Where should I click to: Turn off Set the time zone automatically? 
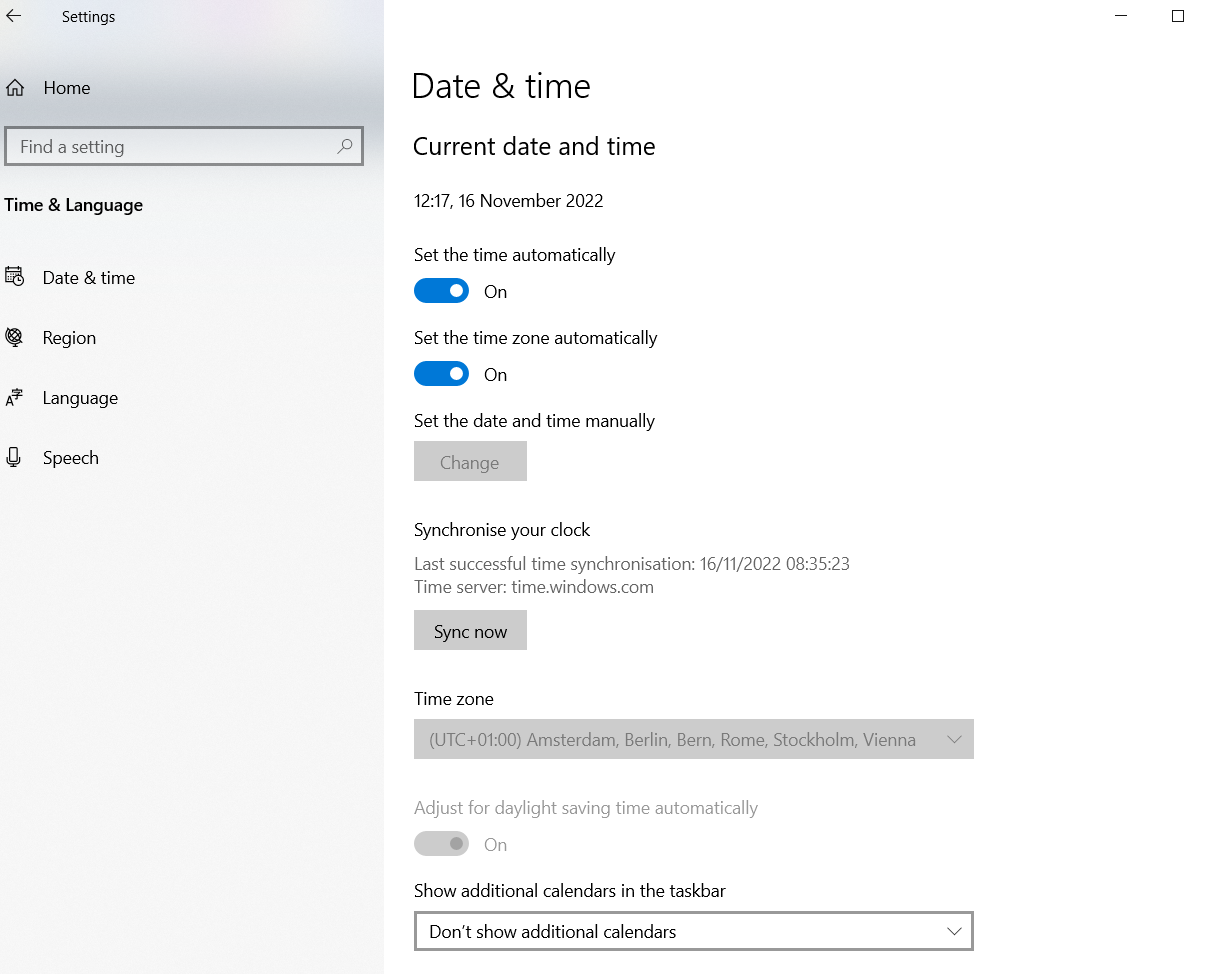[x=441, y=374]
